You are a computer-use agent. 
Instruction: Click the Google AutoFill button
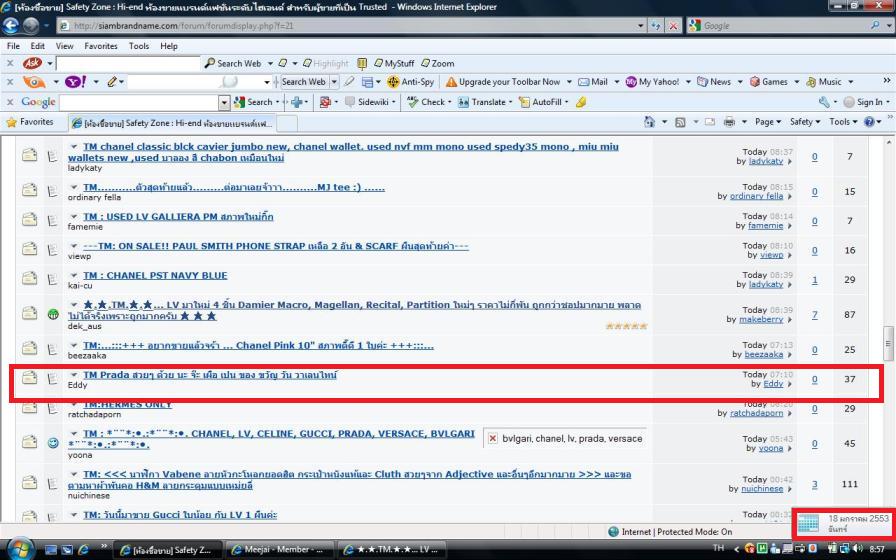(541, 102)
